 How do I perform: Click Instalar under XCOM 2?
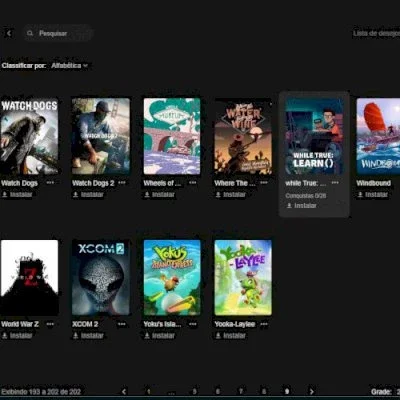[x=88, y=335]
